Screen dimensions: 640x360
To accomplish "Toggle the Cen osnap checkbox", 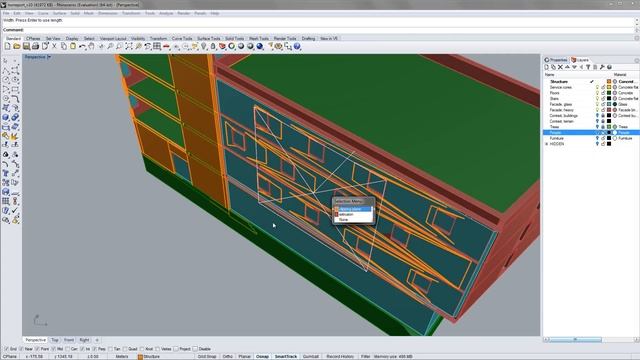I will (x=68, y=349).
